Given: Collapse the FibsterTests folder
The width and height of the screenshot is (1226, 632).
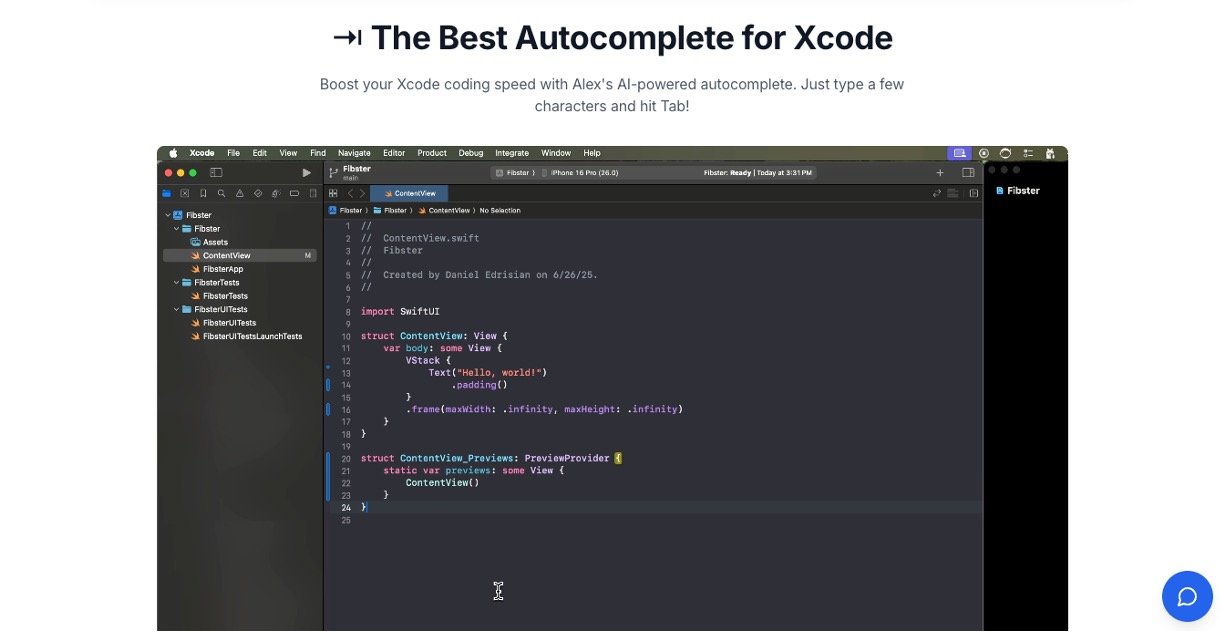Looking at the screenshot, I should (177, 283).
